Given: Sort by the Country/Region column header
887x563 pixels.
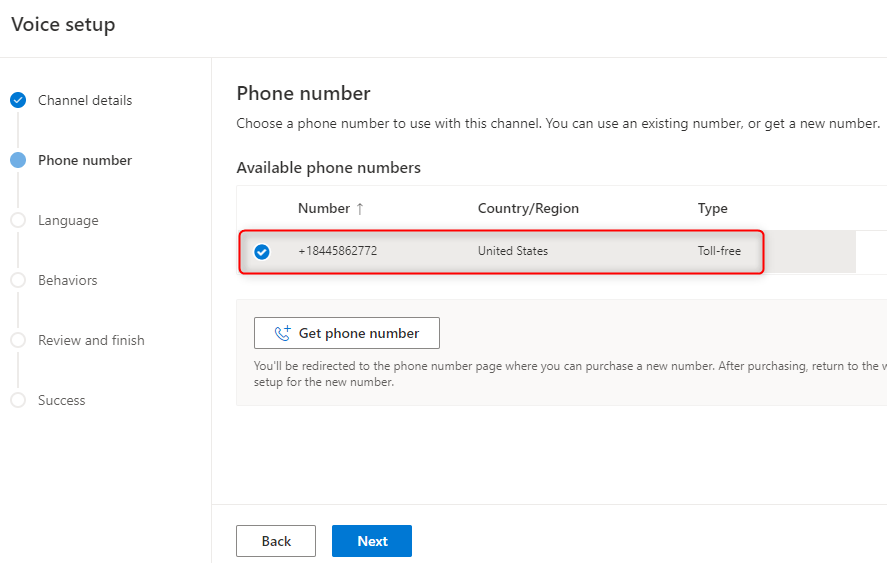Looking at the screenshot, I should tap(528, 209).
